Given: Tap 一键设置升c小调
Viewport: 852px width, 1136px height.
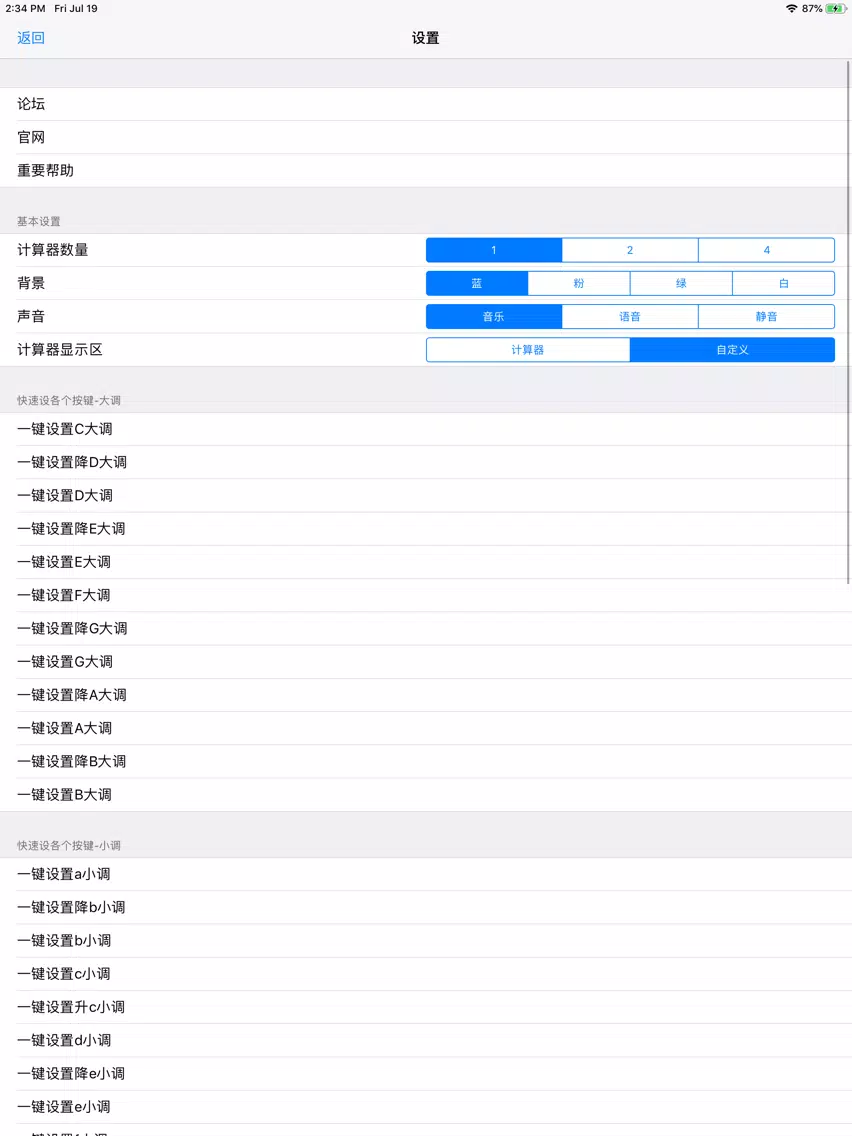Looking at the screenshot, I should (426, 1008).
